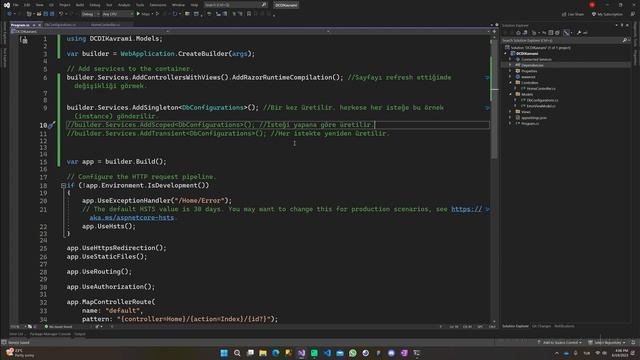Open the Any CPU platform dropdown
Image resolution: width=640 pixels, height=360 pixels.
tap(118, 14)
